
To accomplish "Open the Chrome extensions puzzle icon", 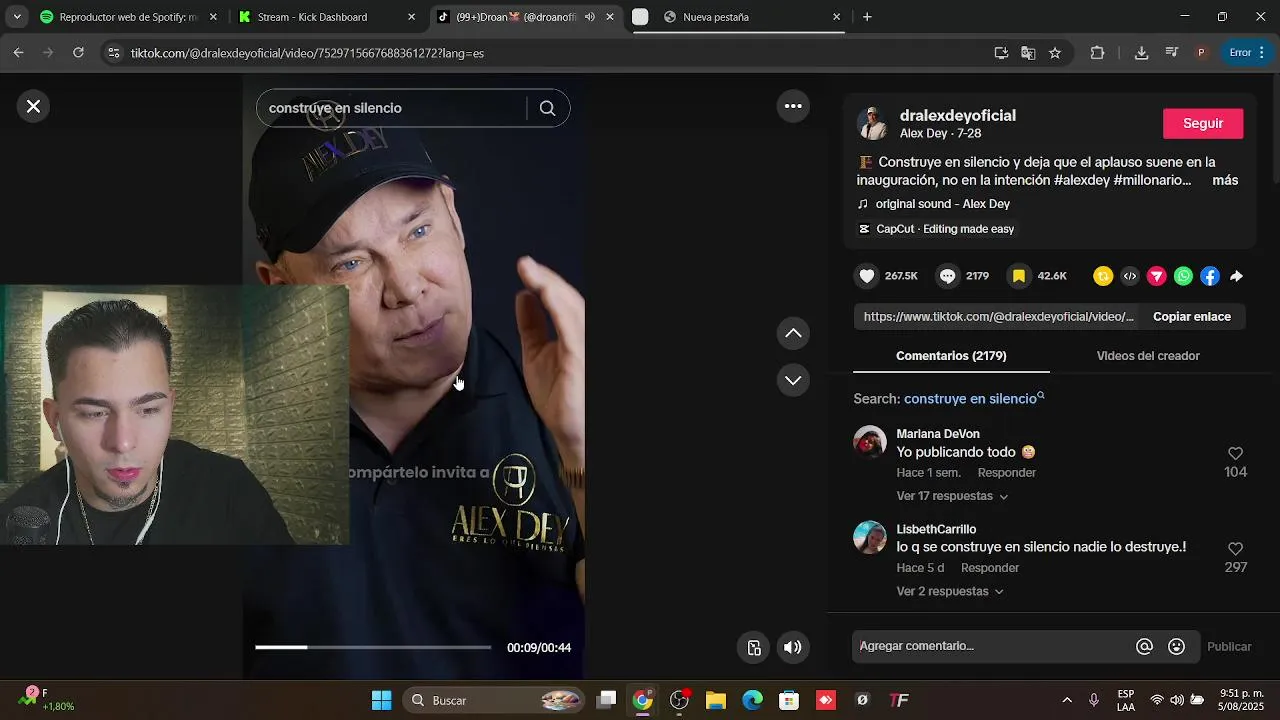I will (1097, 53).
